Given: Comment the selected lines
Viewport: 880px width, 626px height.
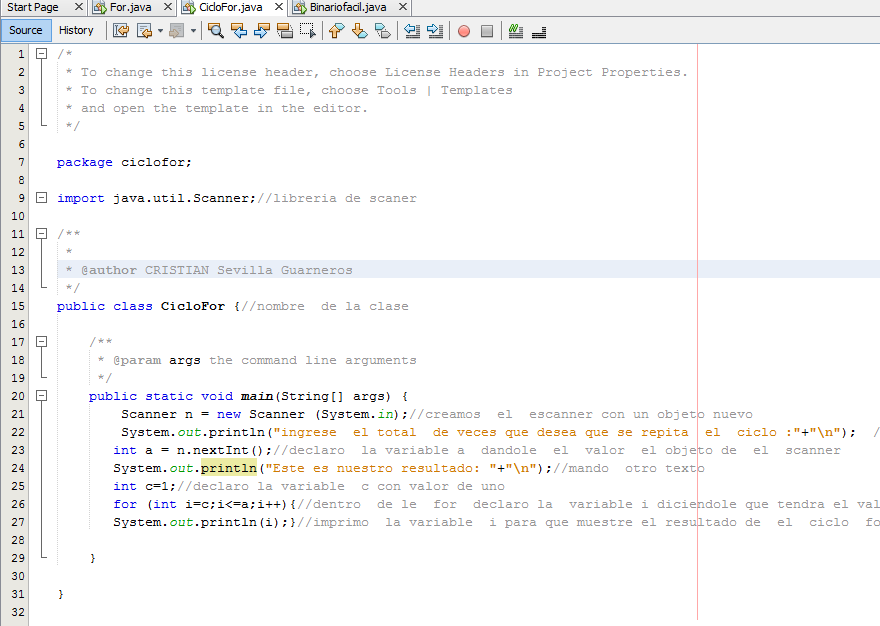Looking at the screenshot, I should (x=515, y=31).
